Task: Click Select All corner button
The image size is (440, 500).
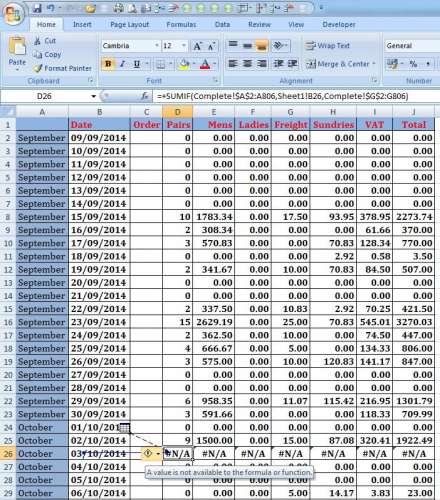Action: tap(8, 112)
